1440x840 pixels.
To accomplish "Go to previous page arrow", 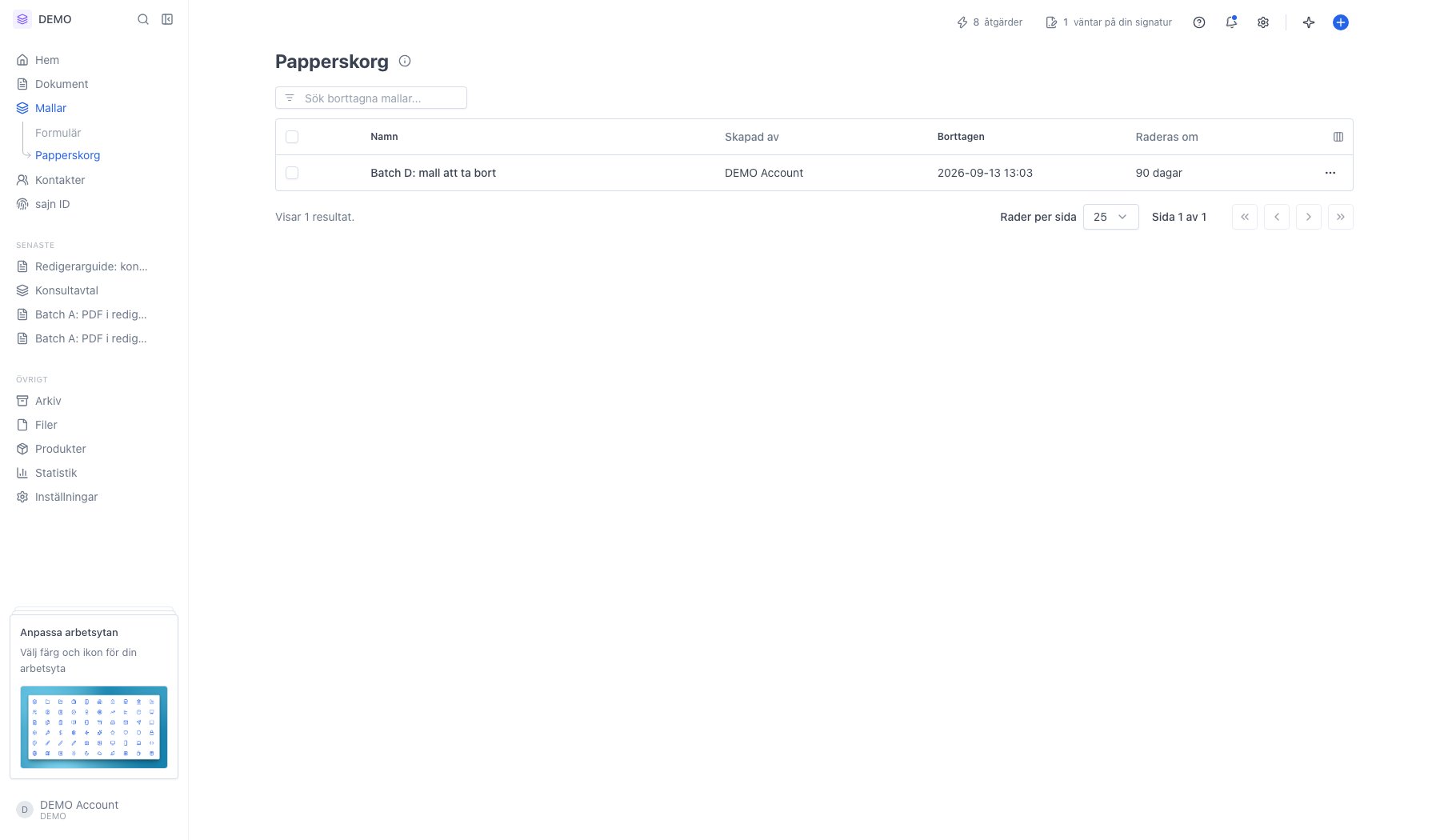I will [1277, 217].
